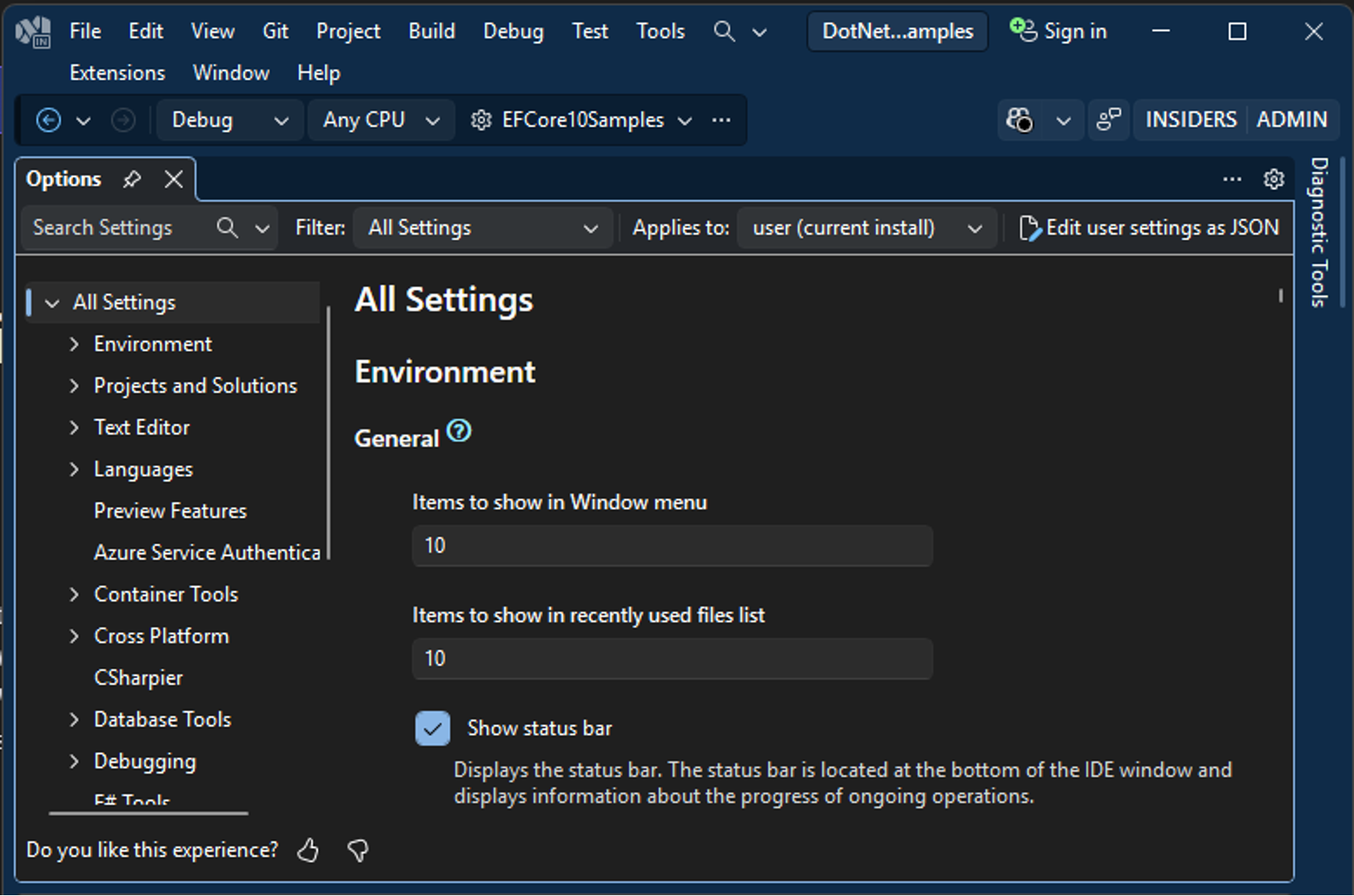Screen dimensions: 1354x896
Task: Click Edit user settings as JSON
Action: (1149, 227)
